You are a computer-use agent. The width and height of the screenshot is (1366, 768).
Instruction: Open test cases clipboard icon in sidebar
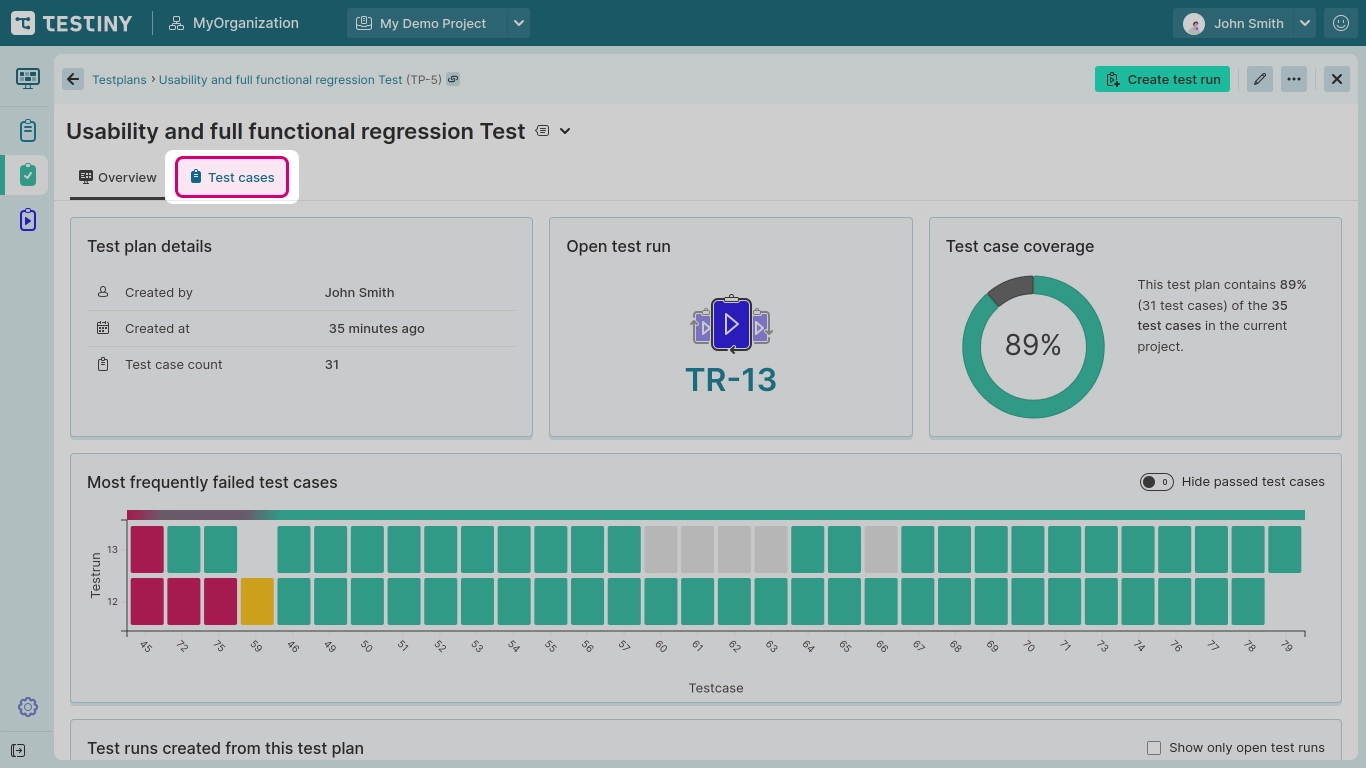tap(27, 130)
